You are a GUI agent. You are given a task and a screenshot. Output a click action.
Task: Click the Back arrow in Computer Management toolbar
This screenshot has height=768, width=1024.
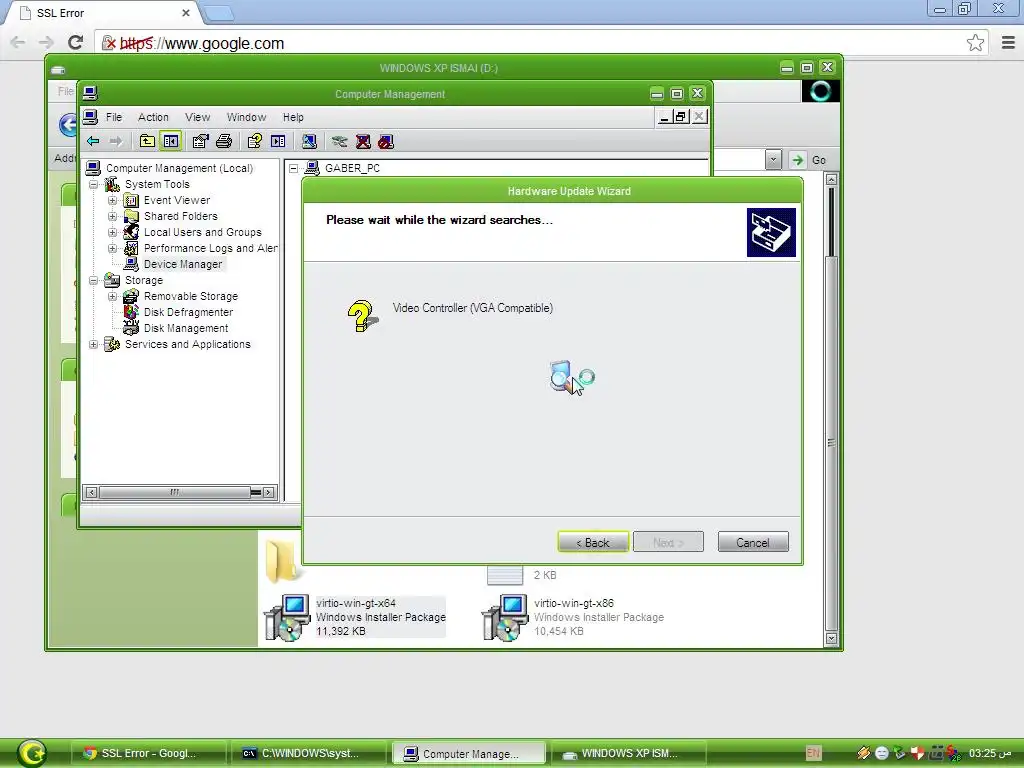point(93,141)
